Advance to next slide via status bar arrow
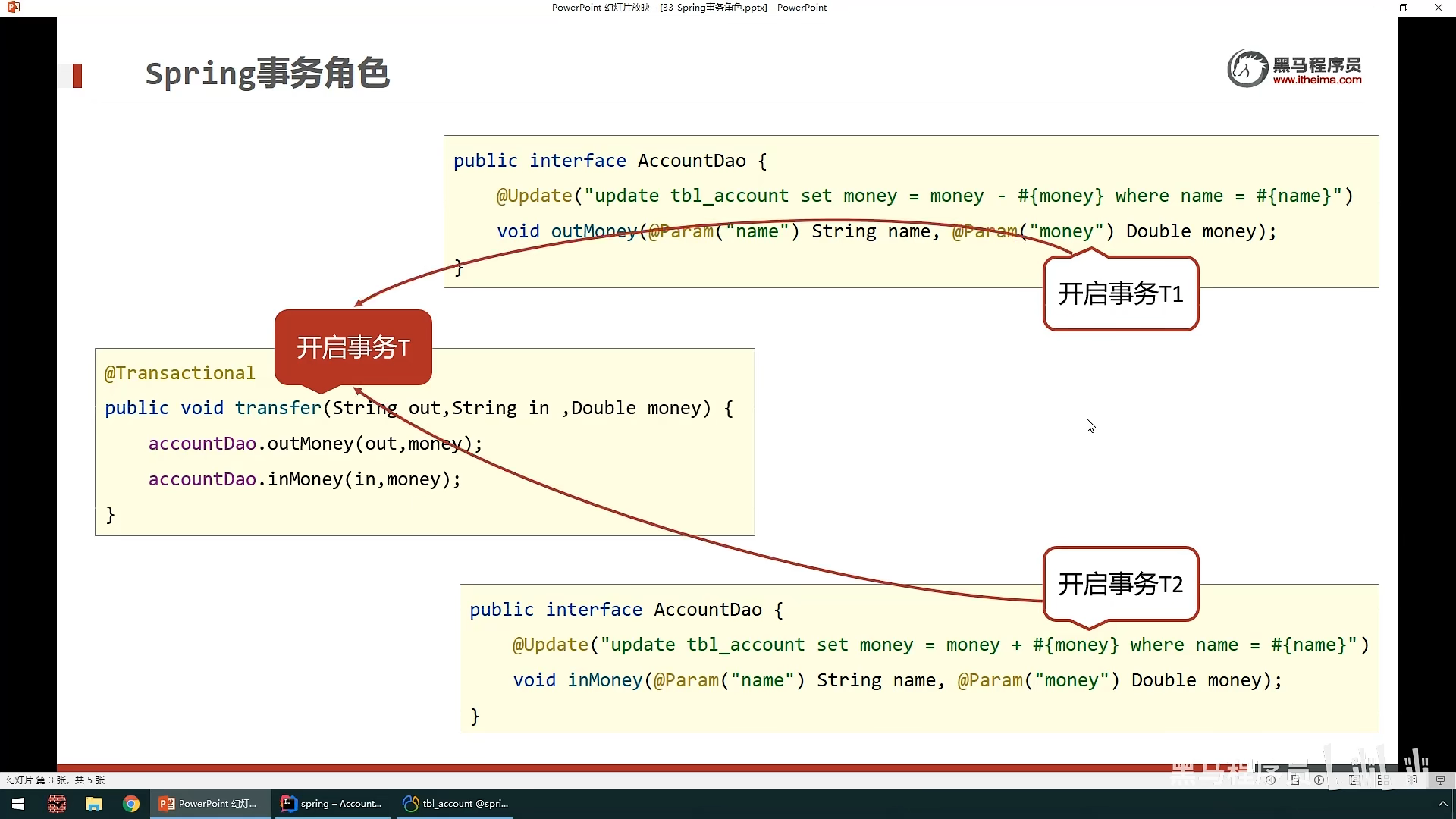Screen dimensions: 1456x819 1319,780
